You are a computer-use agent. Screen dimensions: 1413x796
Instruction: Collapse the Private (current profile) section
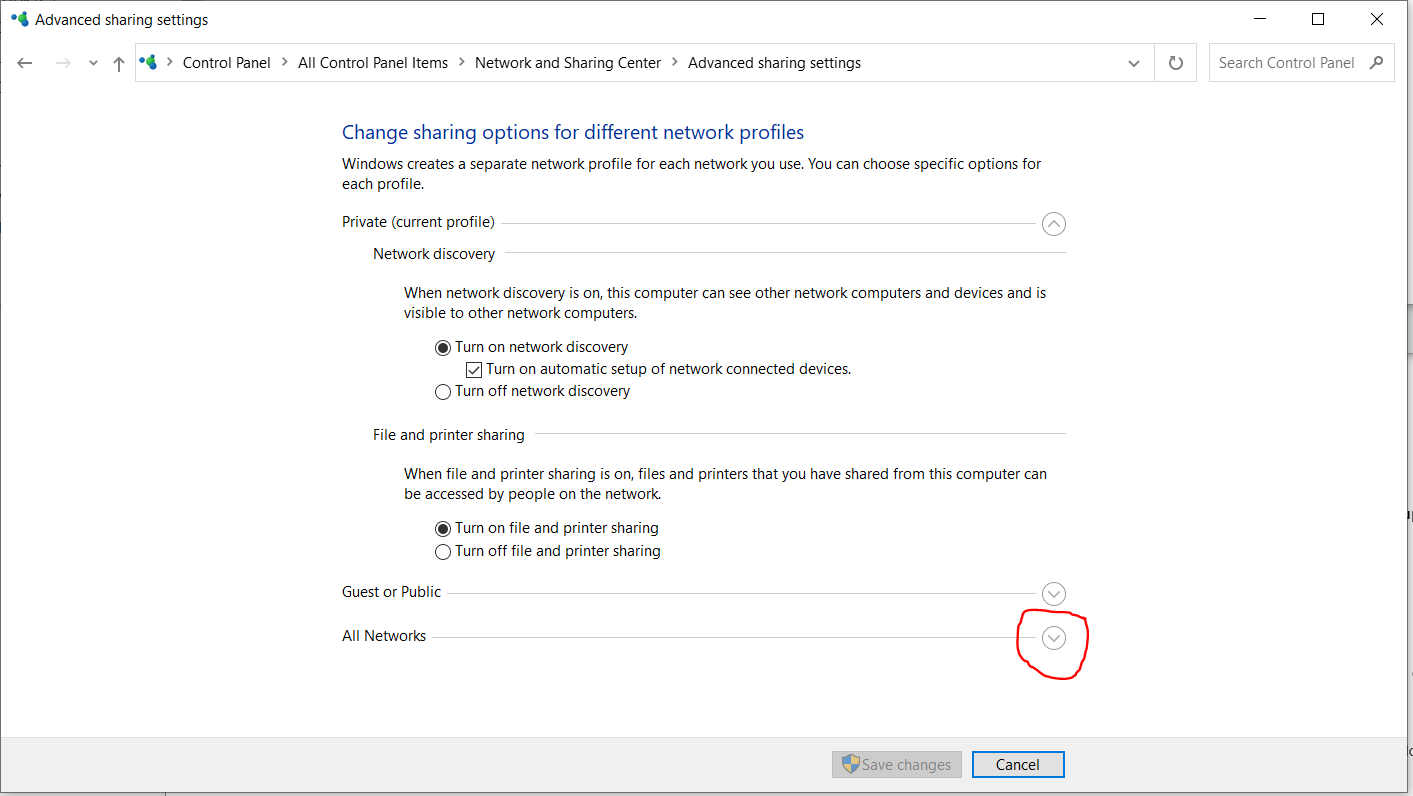(x=1054, y=224)
